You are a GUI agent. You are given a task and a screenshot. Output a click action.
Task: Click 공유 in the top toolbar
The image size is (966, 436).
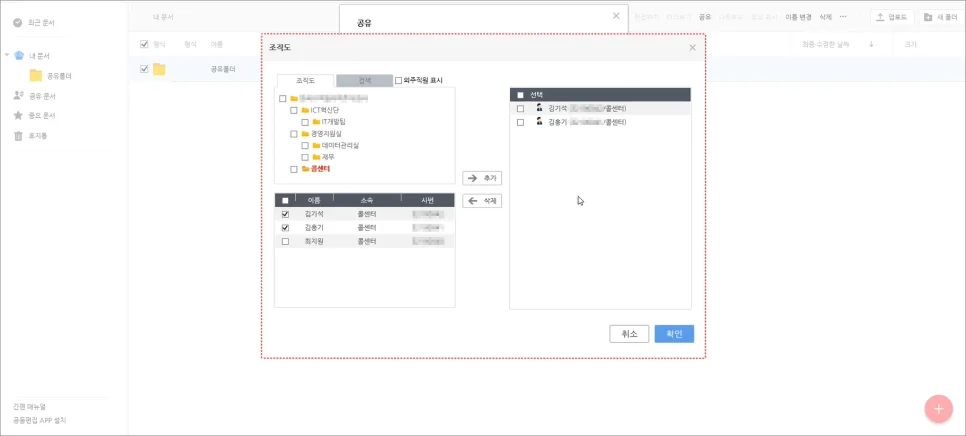click(705, 17)
